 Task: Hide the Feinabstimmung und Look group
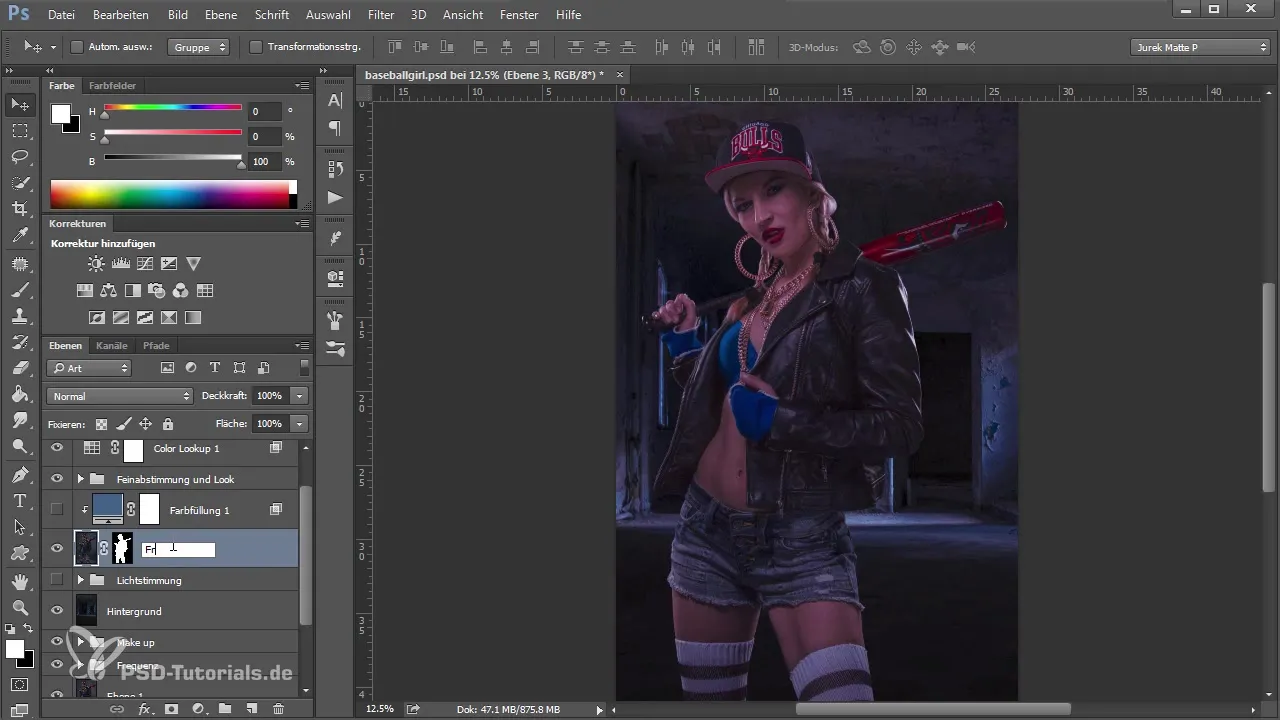tap(57, 479)
